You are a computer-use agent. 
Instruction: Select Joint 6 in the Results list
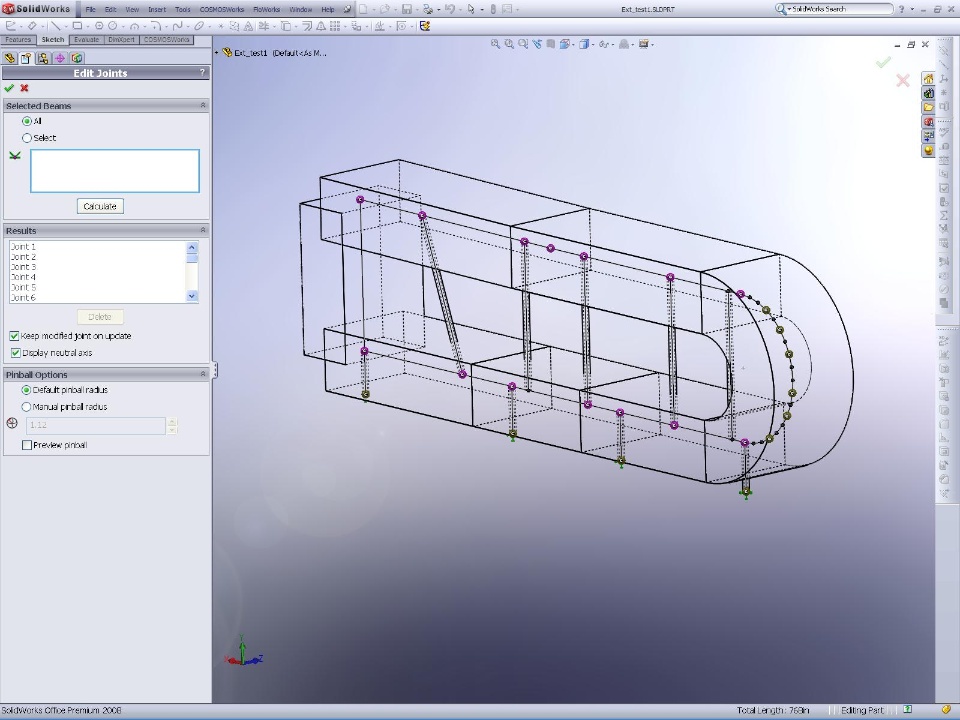(x=23, y=298)
